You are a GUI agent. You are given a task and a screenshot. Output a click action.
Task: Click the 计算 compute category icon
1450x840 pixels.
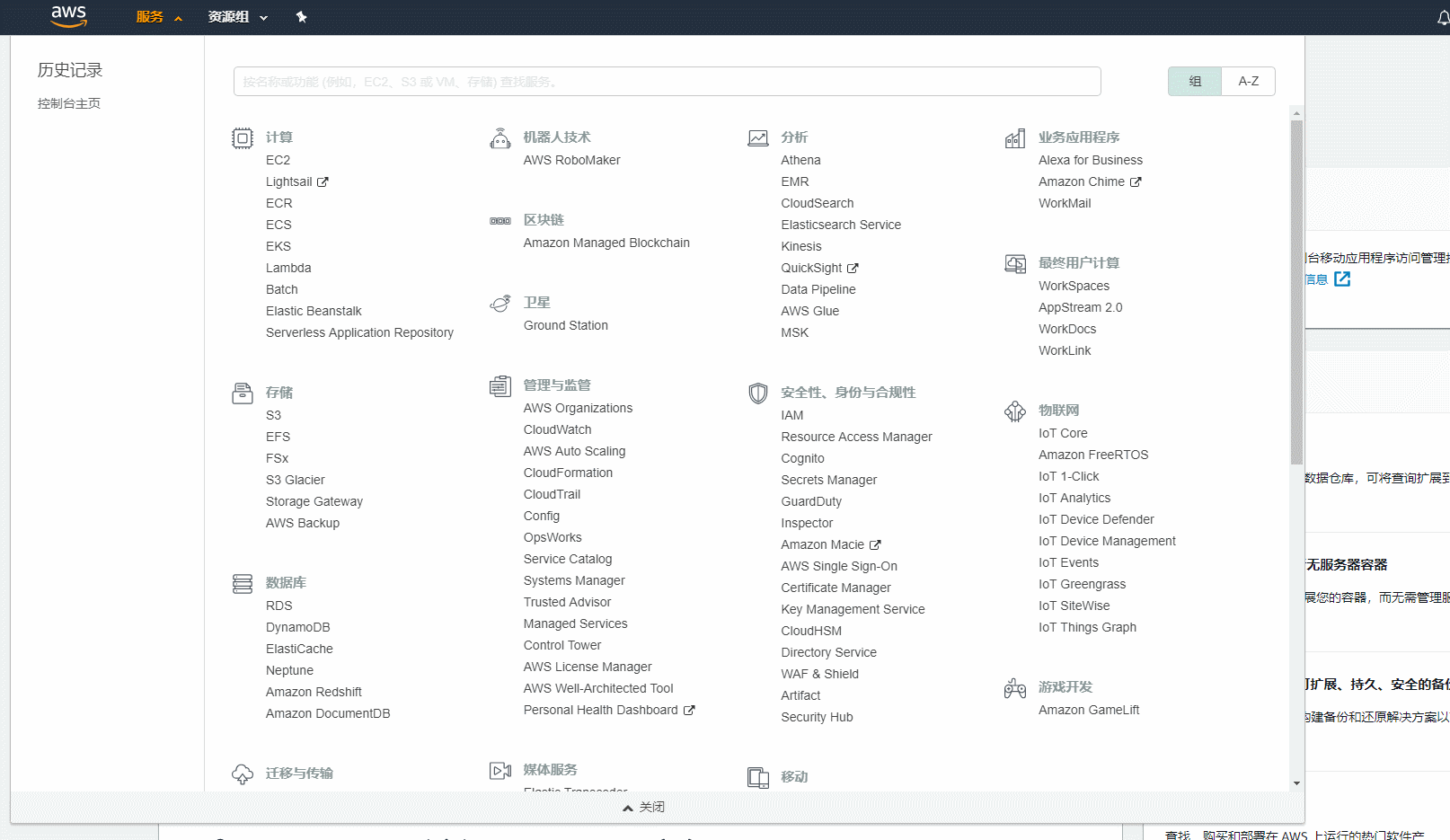coord(243,138)
